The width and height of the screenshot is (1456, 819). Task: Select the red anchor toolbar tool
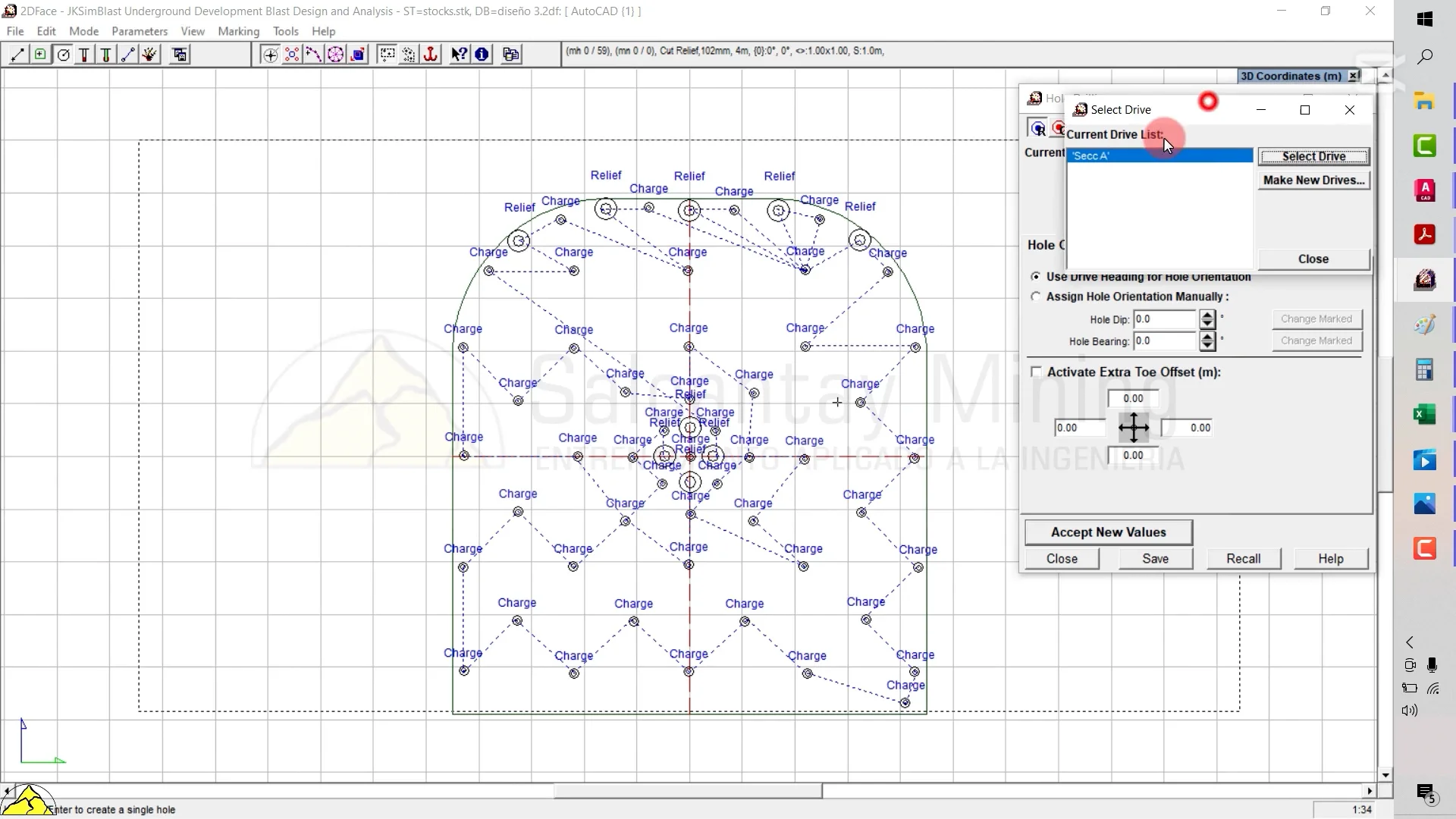(x=431, y=54)
